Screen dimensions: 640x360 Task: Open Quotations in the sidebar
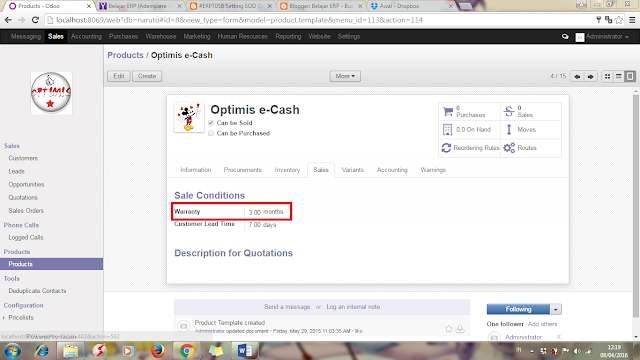tap(23, 198)
